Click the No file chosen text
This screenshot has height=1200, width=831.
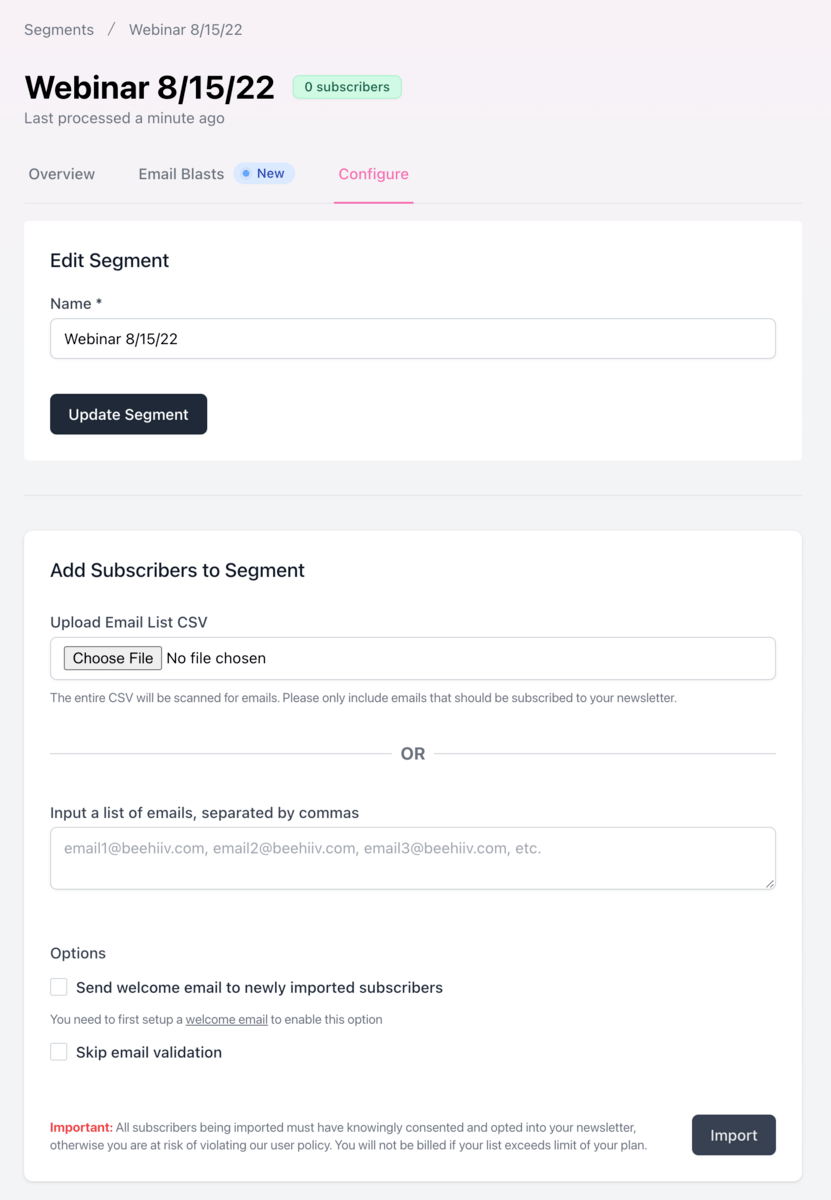[216, 658]
